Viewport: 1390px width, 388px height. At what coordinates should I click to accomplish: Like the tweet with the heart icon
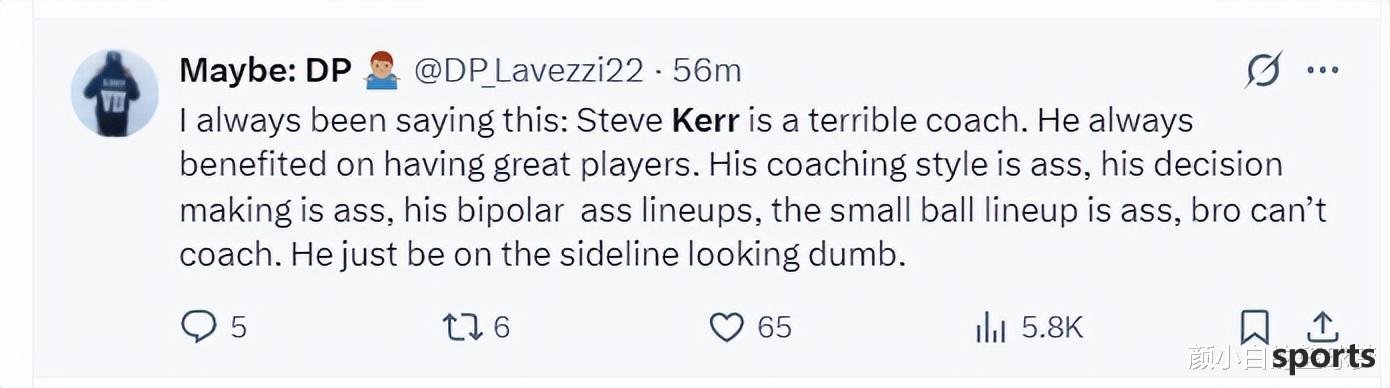click(x=727, y=327)
